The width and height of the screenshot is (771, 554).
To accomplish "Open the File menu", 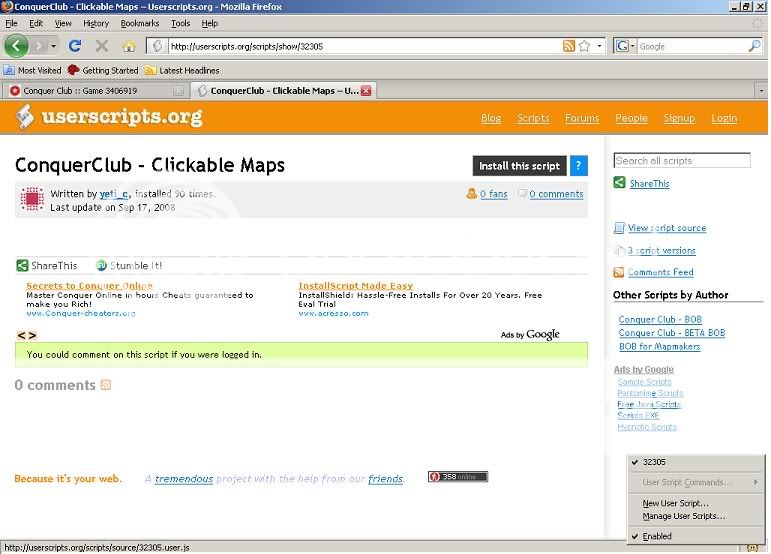I will point(11,23).
